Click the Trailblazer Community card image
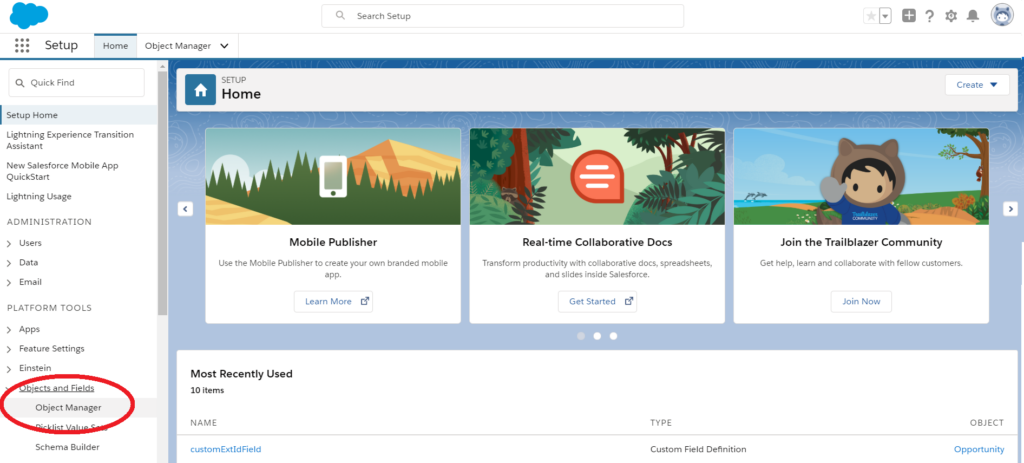 pyautogui.click(x=861, y=176)
